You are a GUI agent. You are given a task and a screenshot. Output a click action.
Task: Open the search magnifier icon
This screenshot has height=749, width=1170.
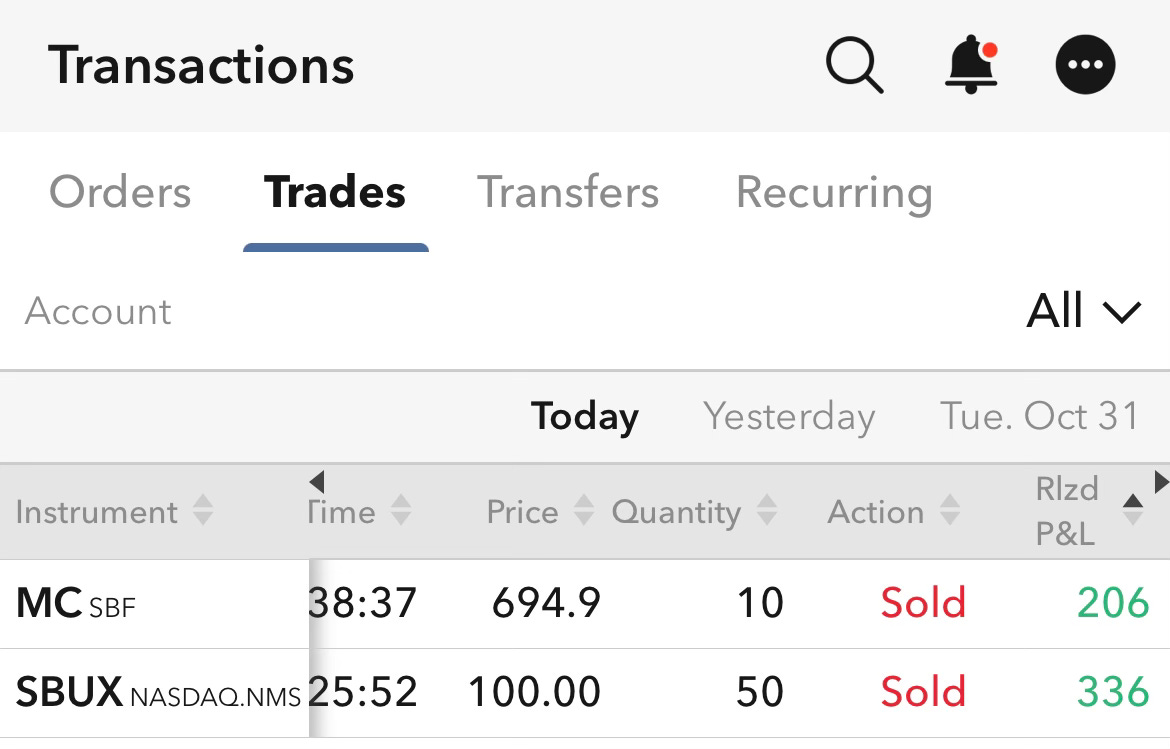pyautogui.click(x=854, y=66)
